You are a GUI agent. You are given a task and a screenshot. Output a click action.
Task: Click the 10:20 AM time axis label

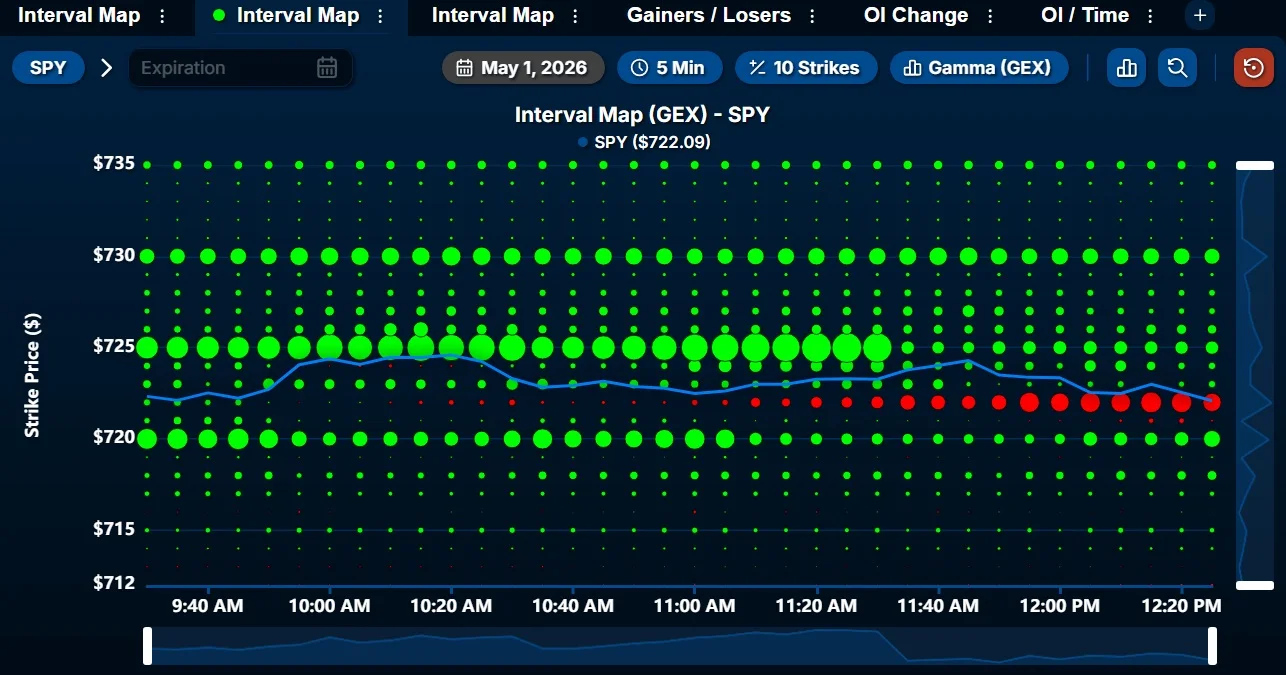[451, 606]
